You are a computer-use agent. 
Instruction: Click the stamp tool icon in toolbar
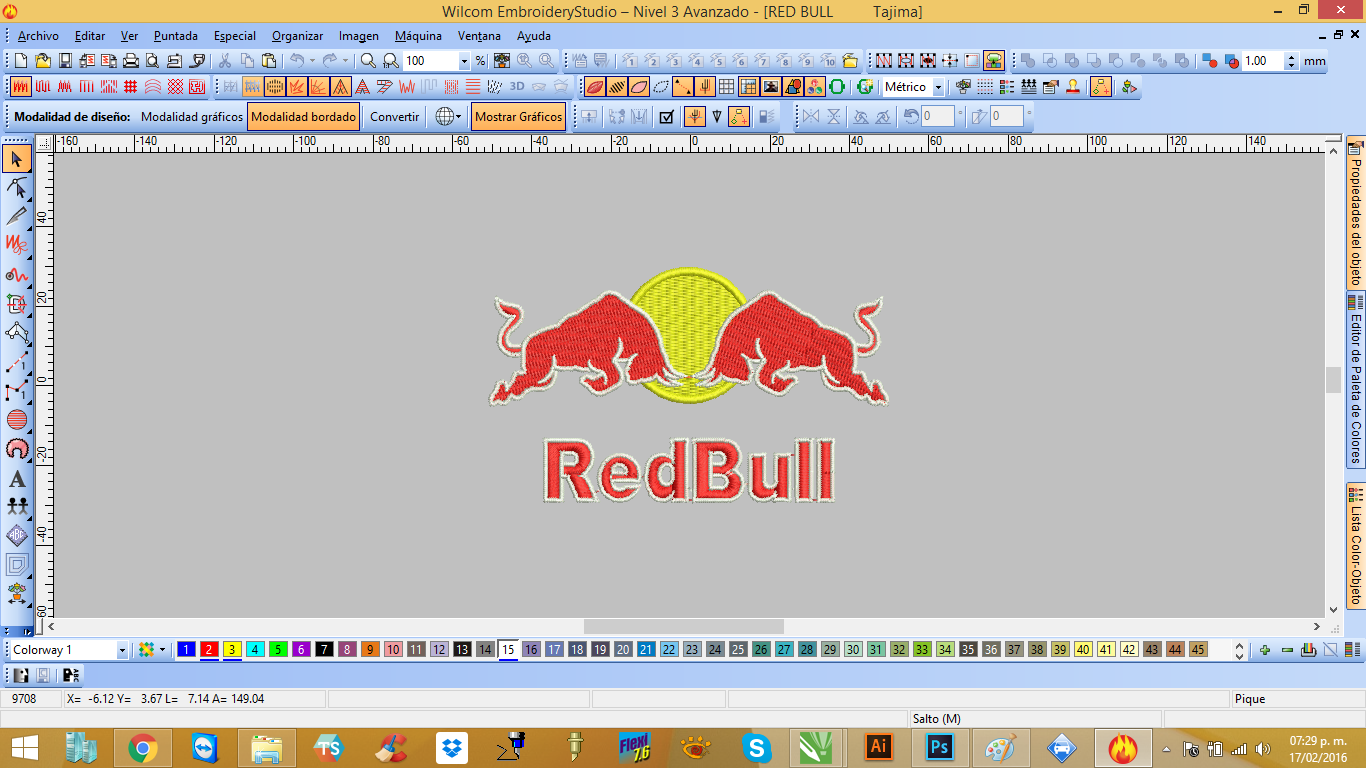pos(1073,87)
